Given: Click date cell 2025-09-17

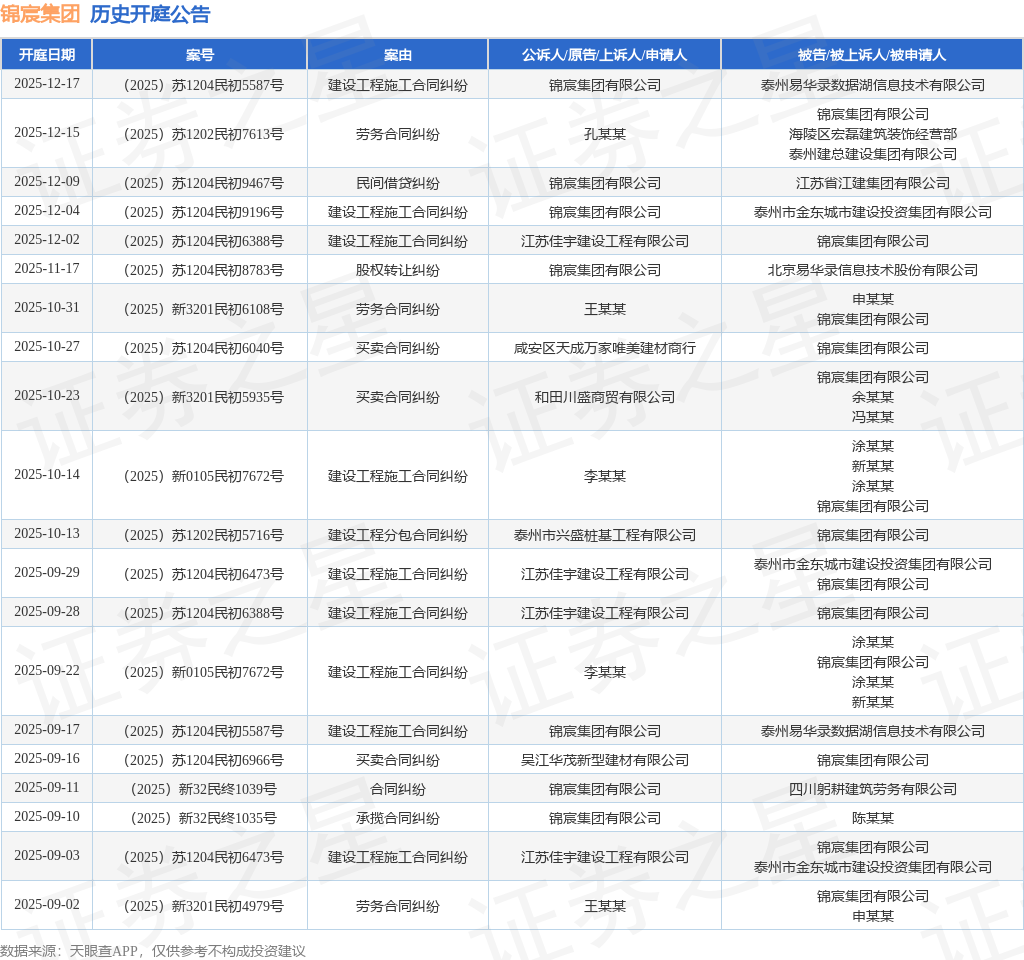Looking at the screenshot, I should pos(47,729).
